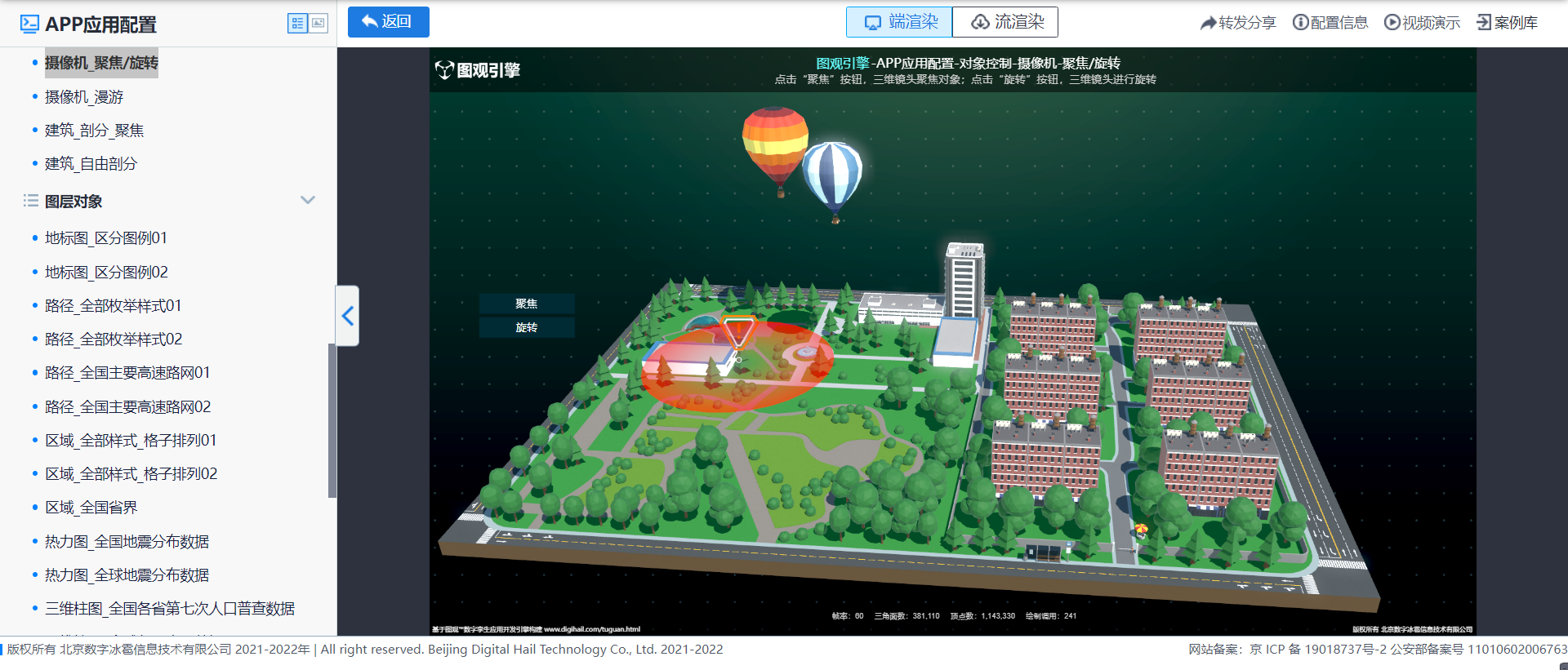The image size is (1568, 670).
Task: Select 热力图_全球地震分布数据 item
Action: point(127,575)
